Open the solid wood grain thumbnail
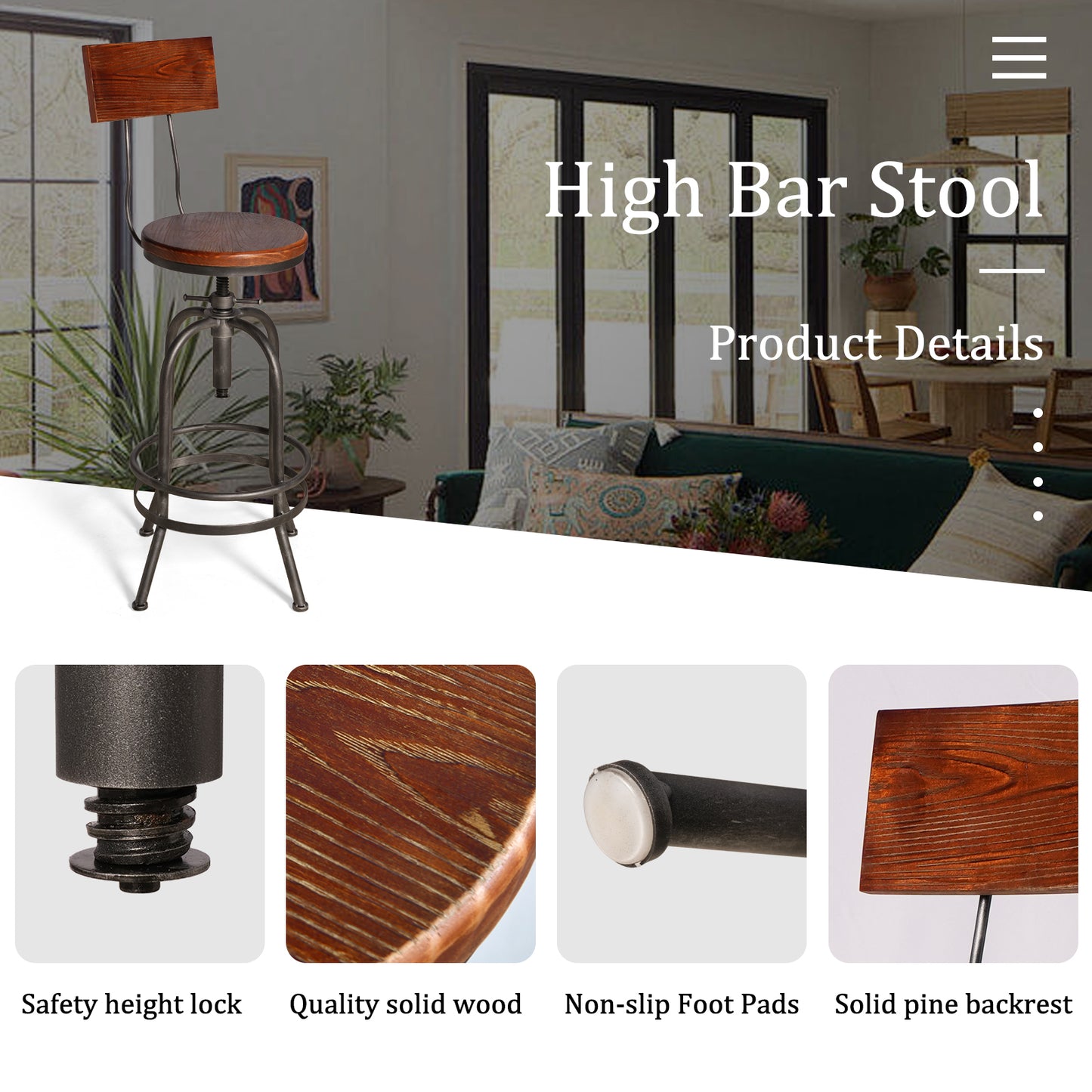1092x1092 pixels. point(410,814)
